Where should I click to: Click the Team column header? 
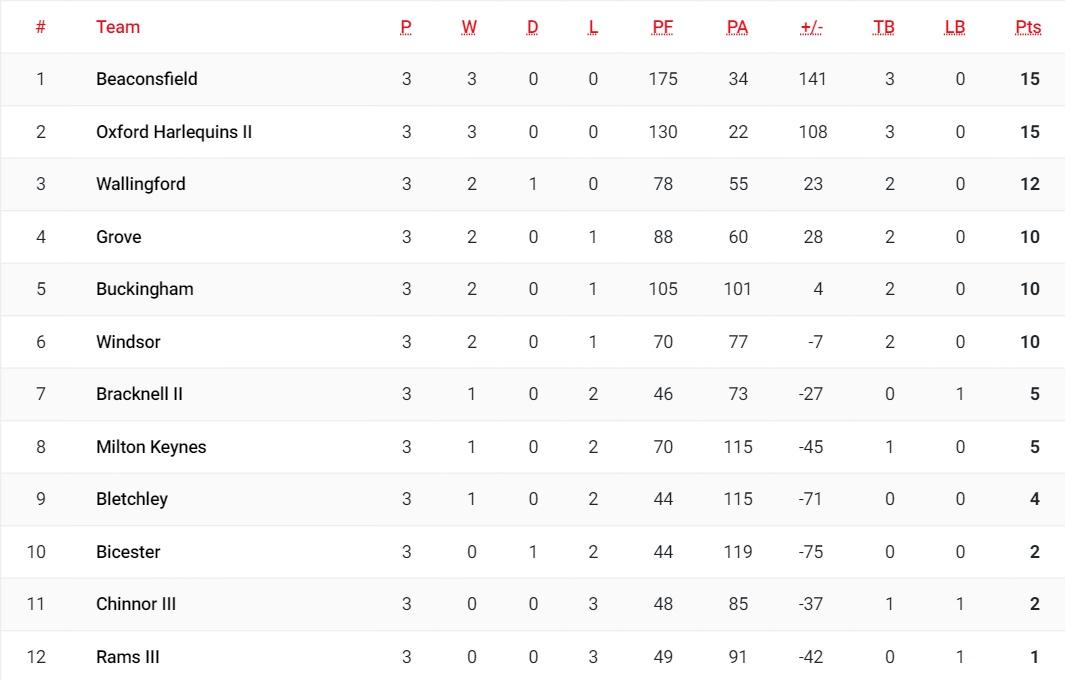pyautogui.click(x=118, y=27)
